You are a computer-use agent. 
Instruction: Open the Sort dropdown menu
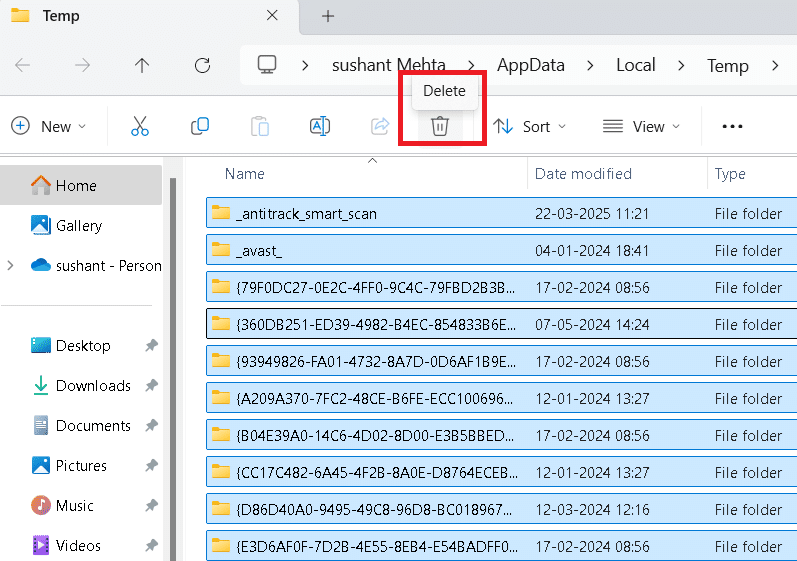pos(529,126)
